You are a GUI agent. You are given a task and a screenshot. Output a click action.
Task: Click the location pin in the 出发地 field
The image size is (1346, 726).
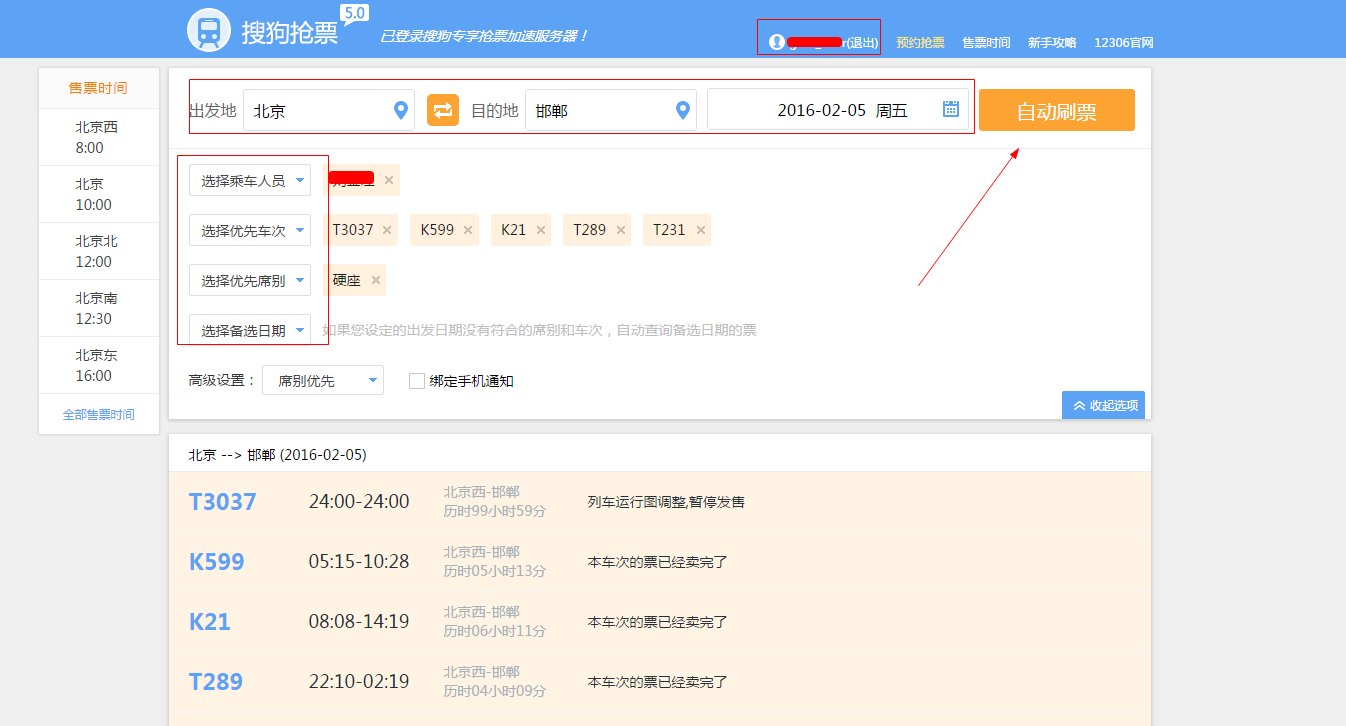point(400,110)
